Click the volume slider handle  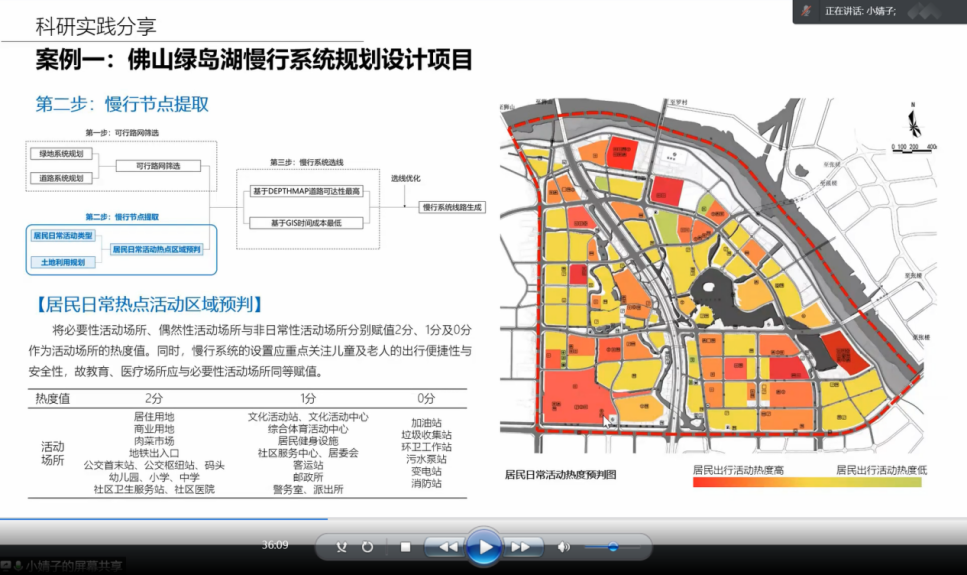tap(612, 547)
